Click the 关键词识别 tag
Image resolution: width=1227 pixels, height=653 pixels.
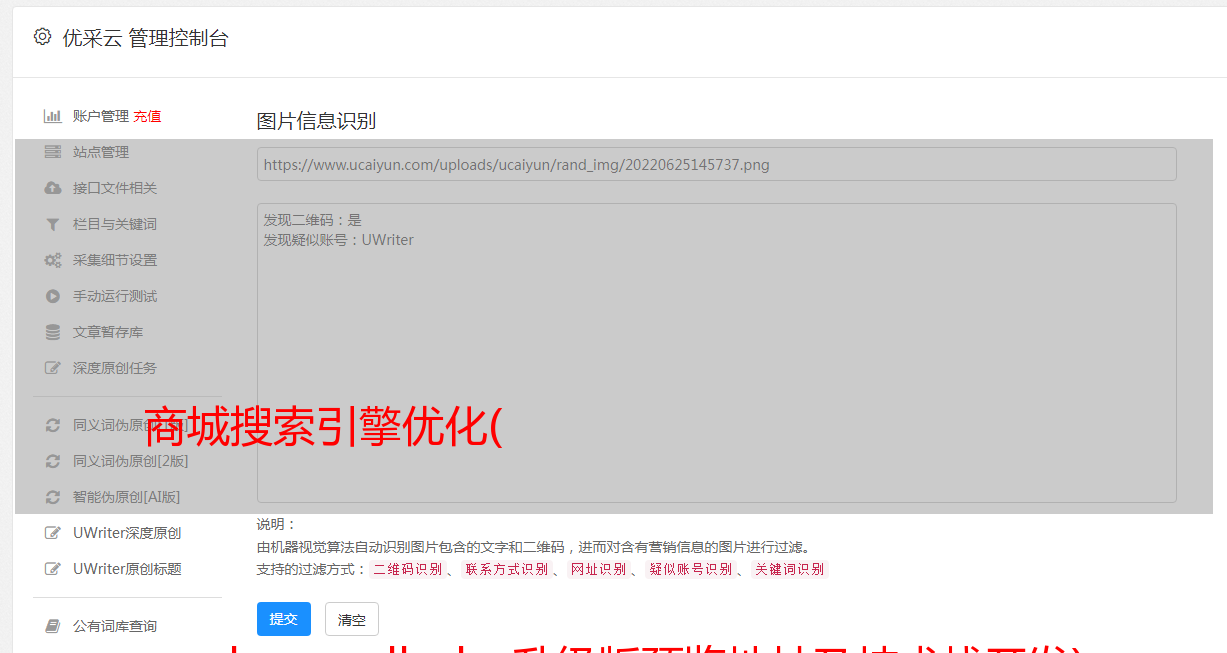click(790, 569)
